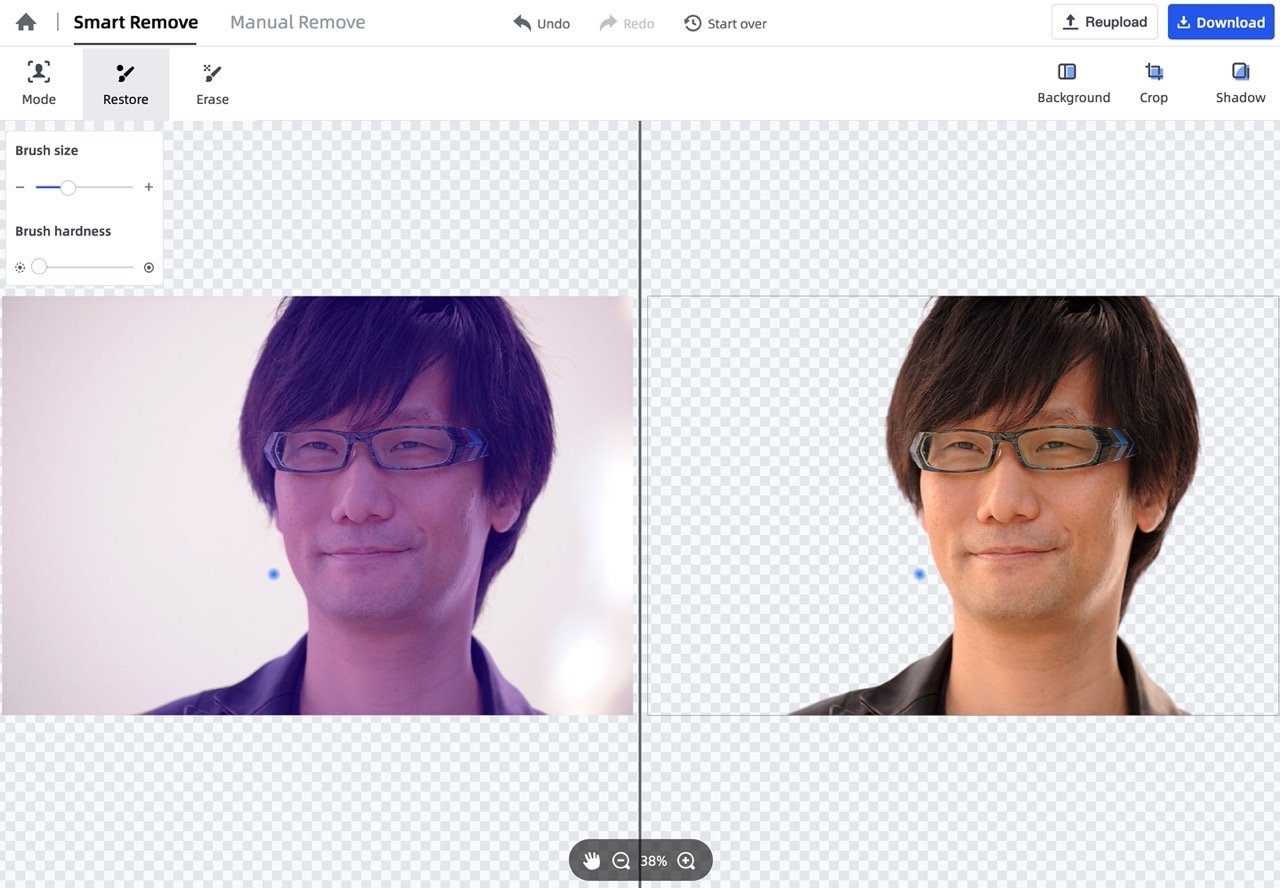
Task: Click Start over to reset edits
Action: pos(725,23)
